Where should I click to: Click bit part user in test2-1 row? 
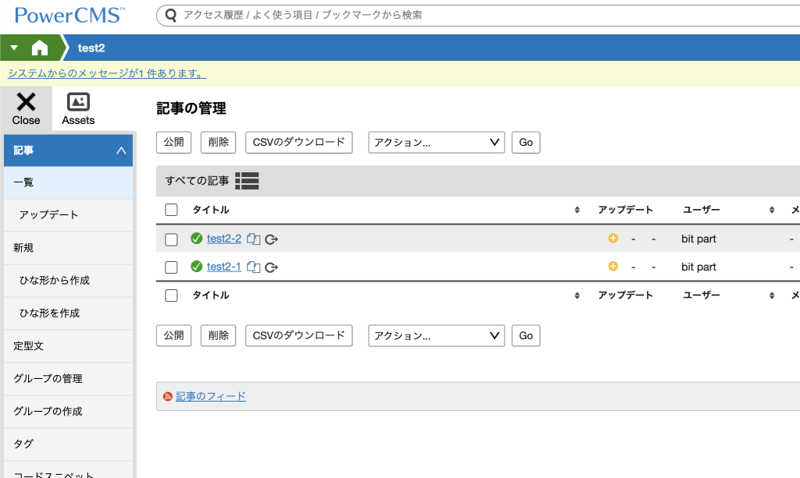(698, 267)
